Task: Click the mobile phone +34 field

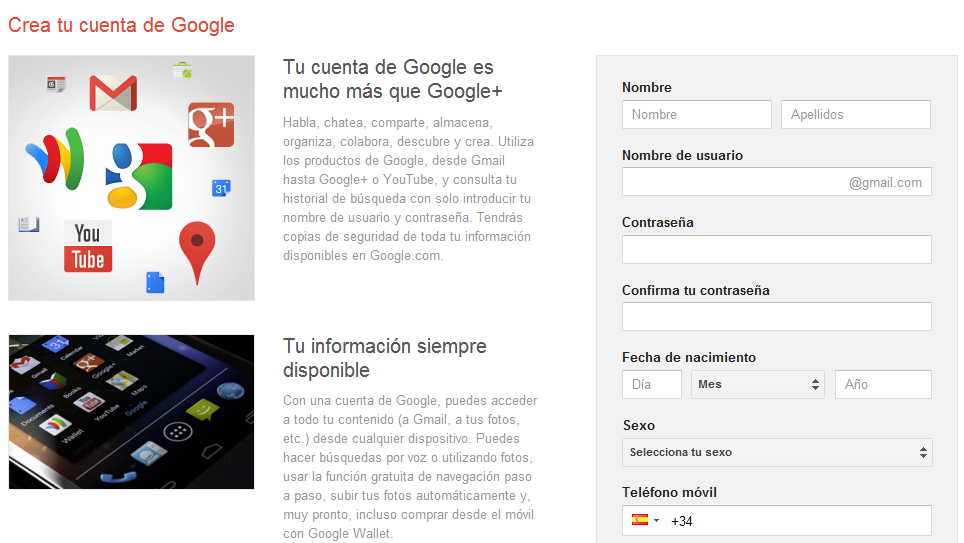Action: coord(776,521)
